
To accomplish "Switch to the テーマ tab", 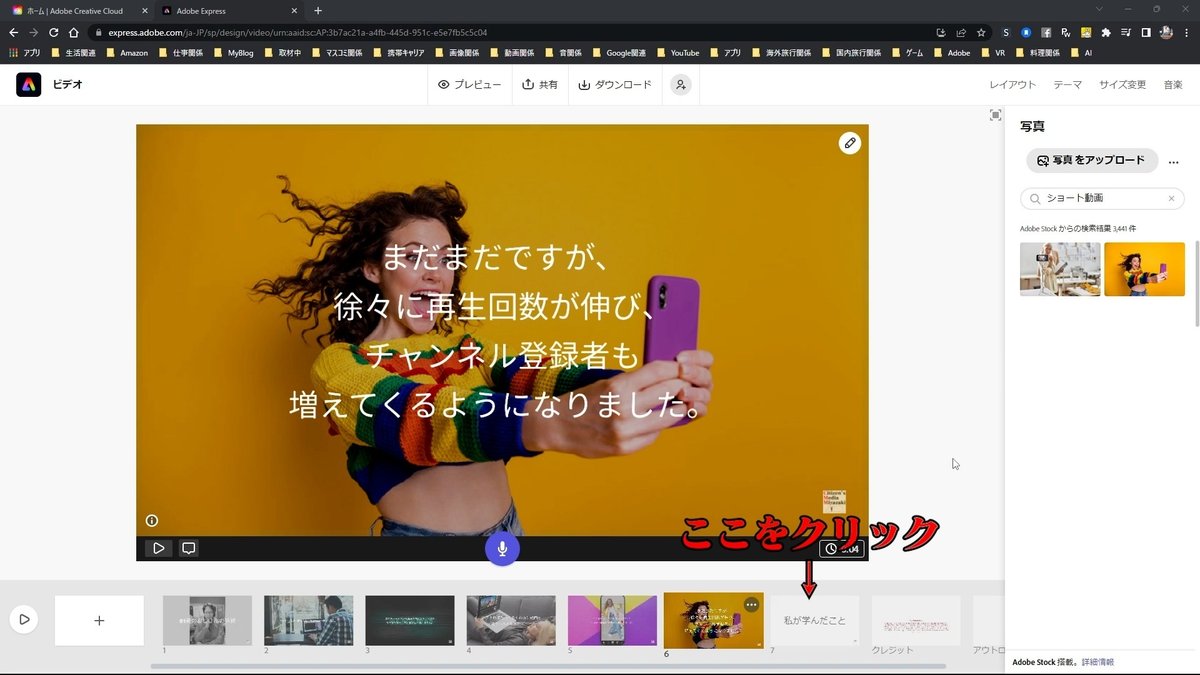I will (1067, 85).
